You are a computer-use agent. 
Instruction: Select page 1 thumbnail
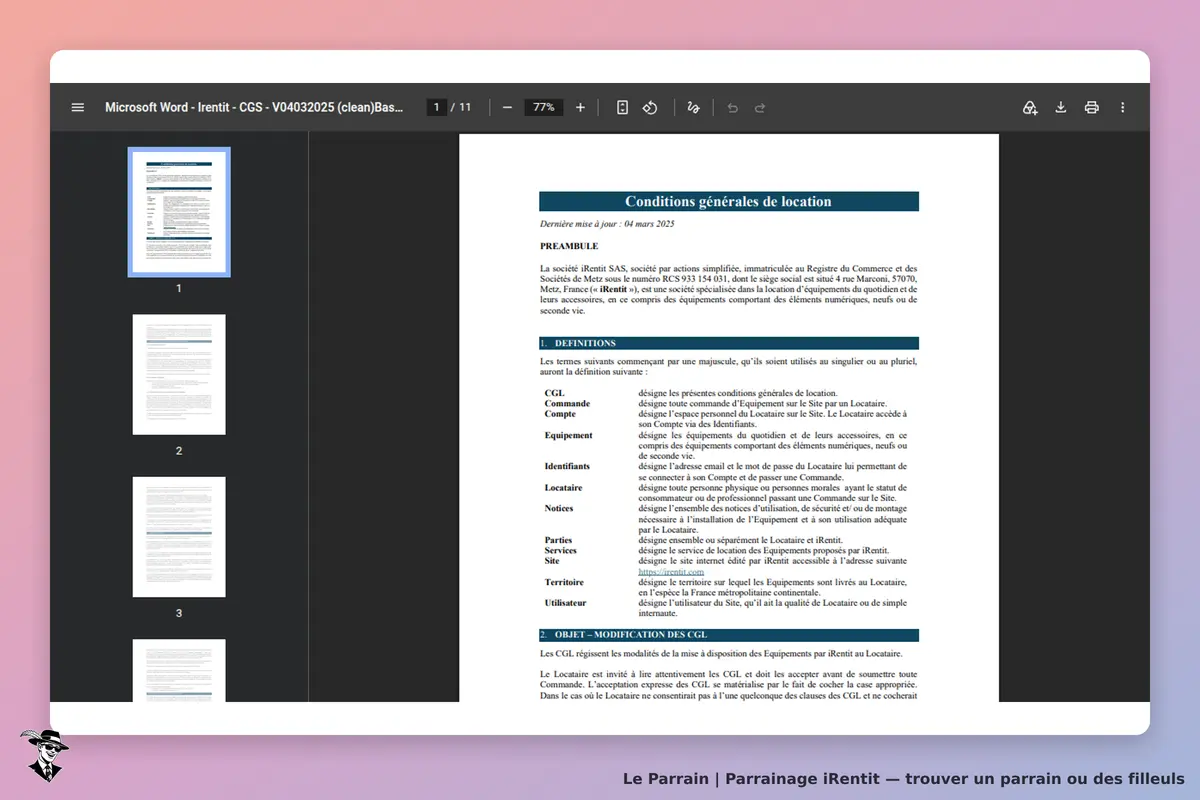179,212
